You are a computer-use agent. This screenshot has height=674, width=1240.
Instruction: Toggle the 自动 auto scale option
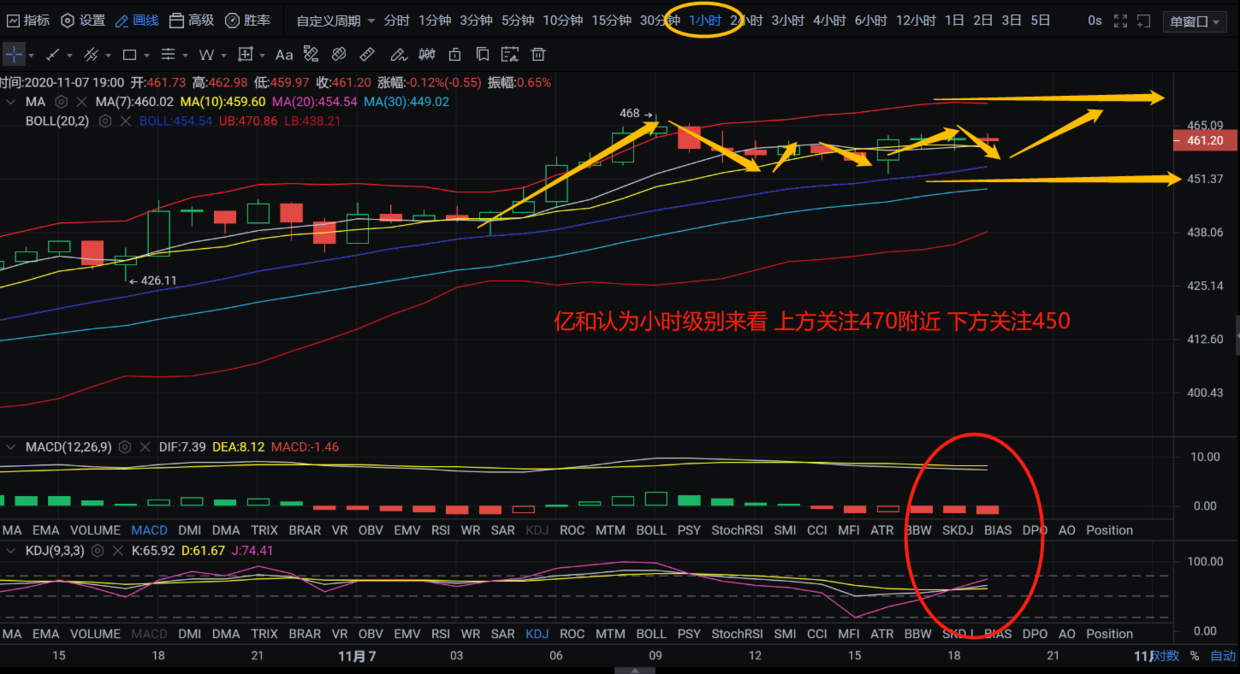click(x=1222, y=656)
